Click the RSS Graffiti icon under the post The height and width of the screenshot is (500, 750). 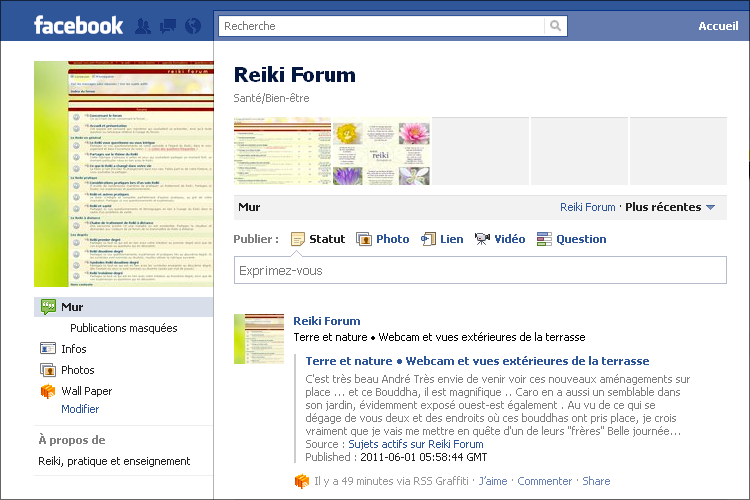click(302, 481)
